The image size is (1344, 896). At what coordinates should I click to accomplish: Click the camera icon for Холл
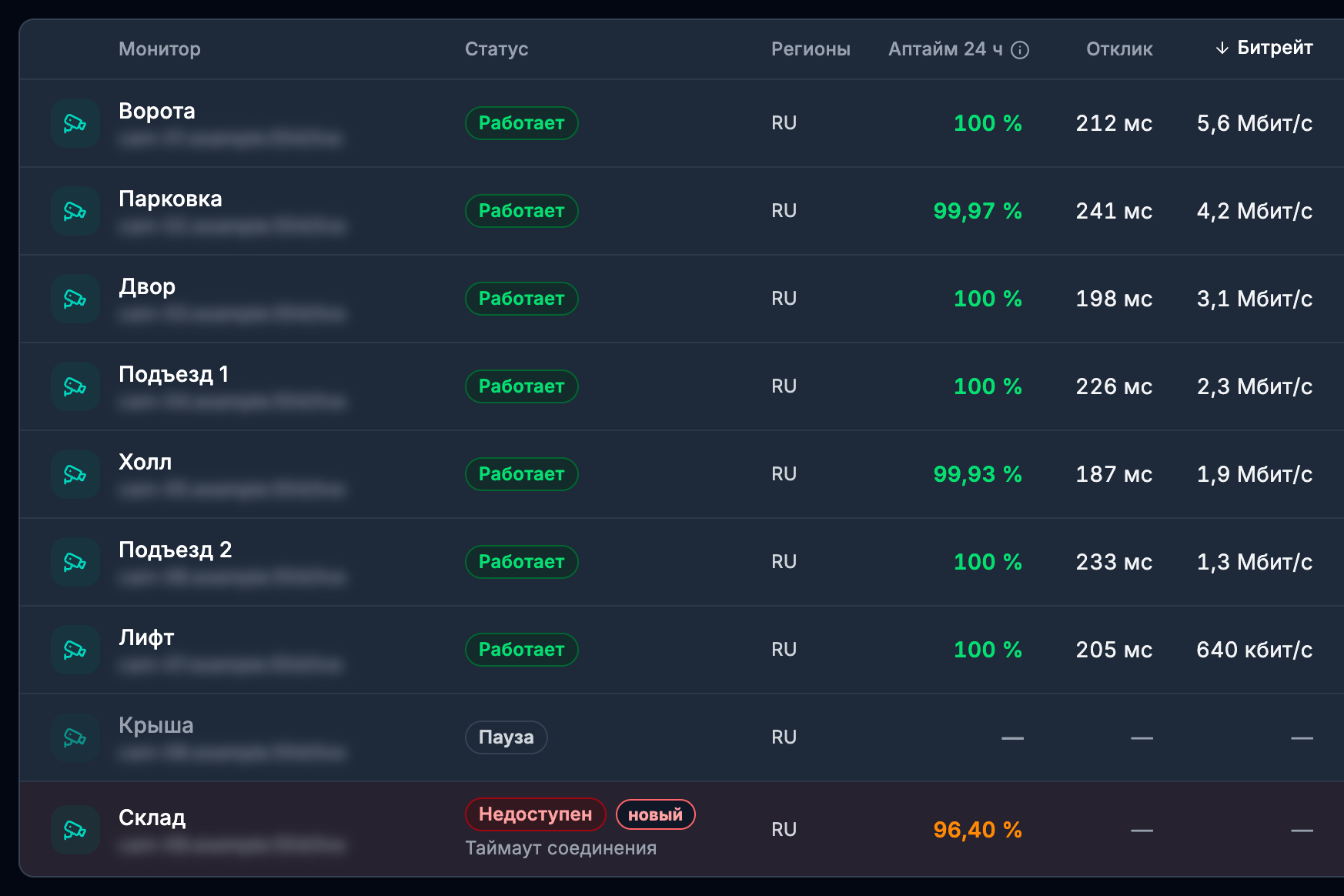pyautogui.click(x=75, y=474)
